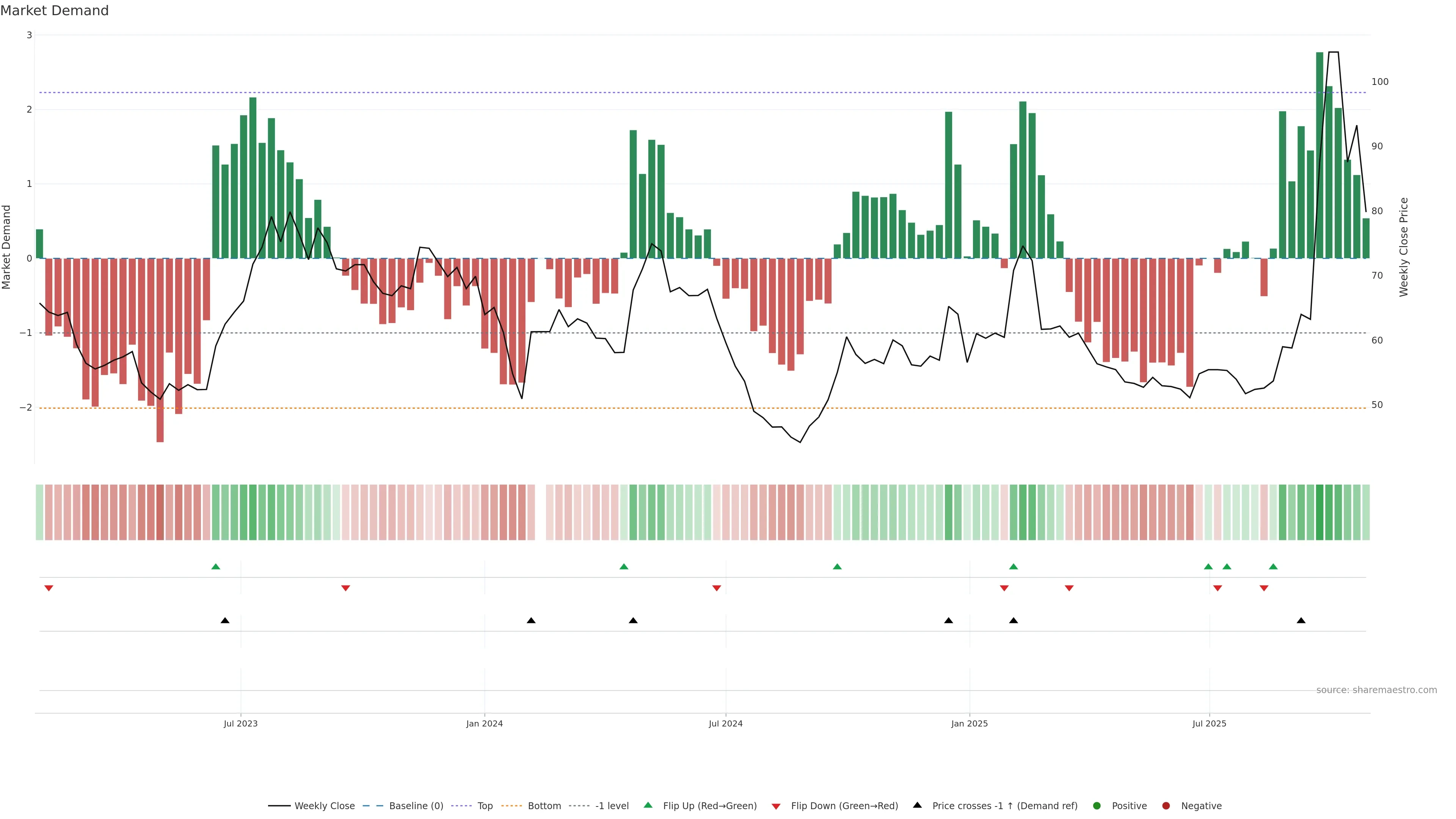Click the Weekly Close Price axis title
The image size is (1456, 819).
[1403, 247]
